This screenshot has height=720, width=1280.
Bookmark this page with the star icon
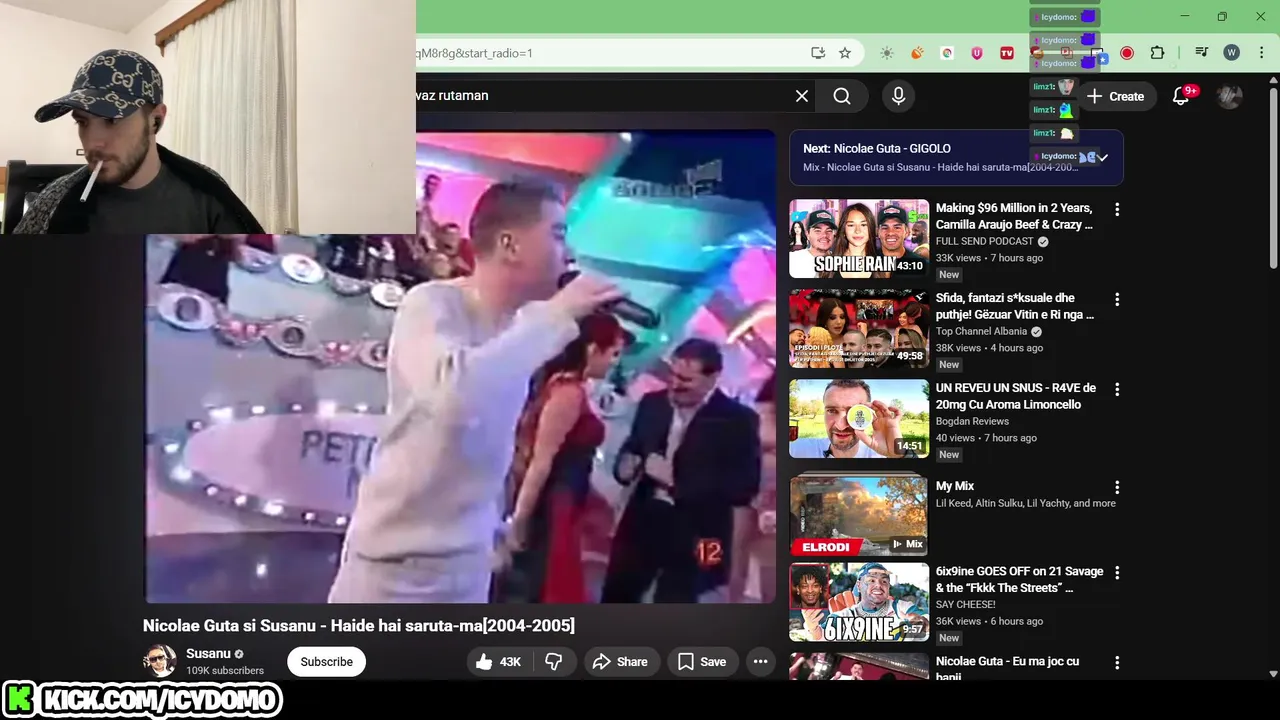click(x=845, y=53)
